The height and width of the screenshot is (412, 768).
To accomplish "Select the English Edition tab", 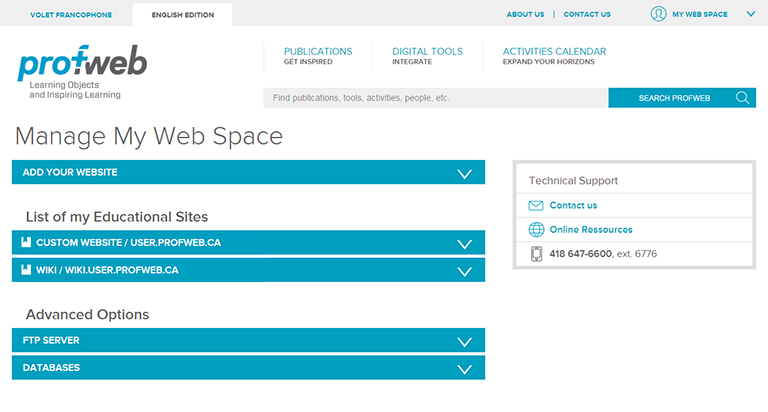I will pos(183,15).
